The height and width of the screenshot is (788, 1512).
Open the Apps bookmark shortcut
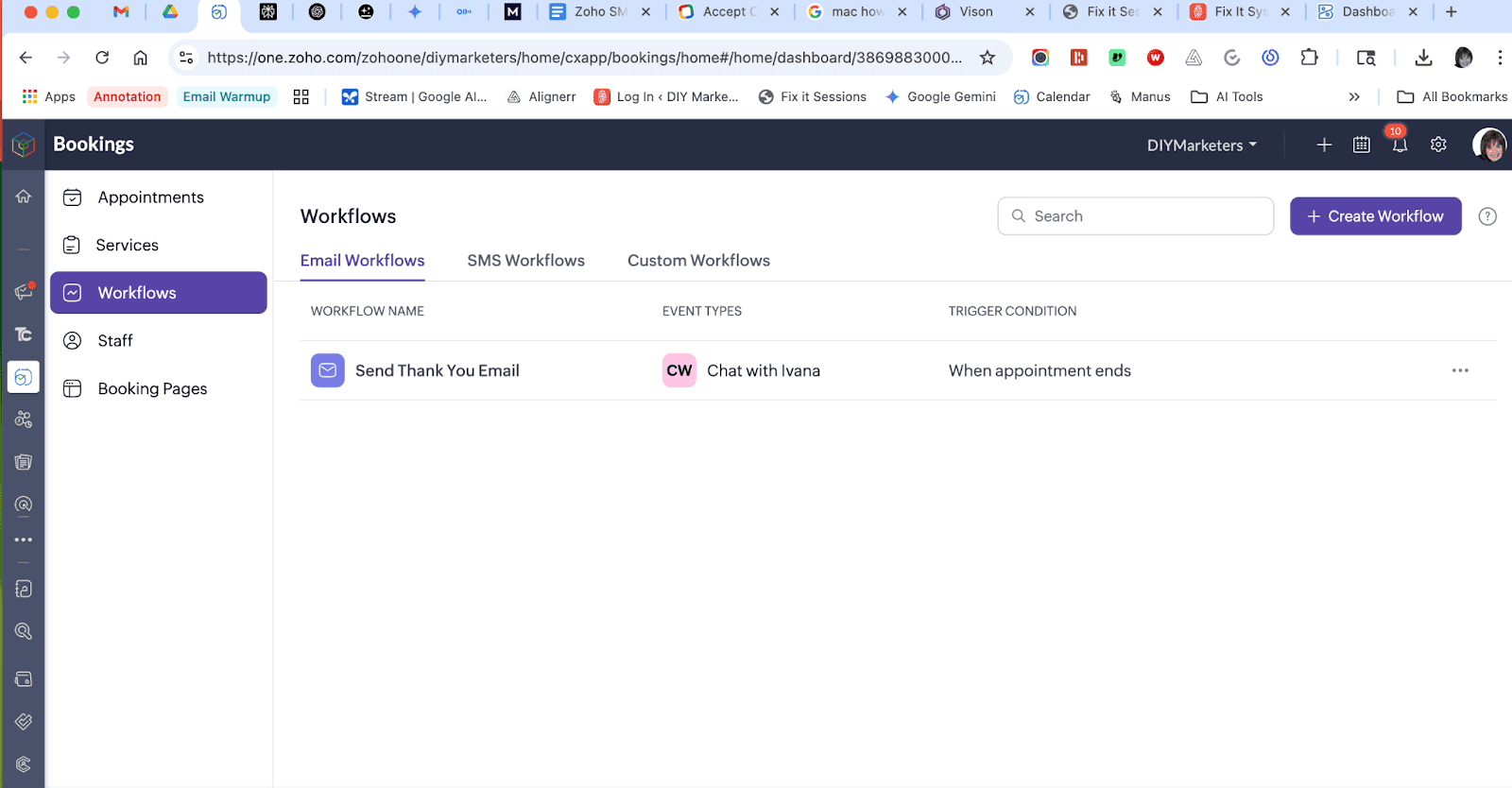[48, 96]
